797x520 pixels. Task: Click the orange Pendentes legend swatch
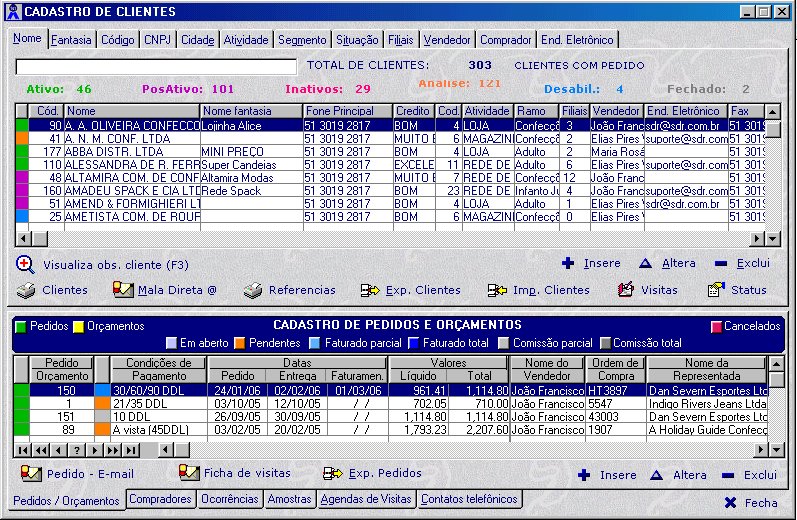click(x=240, y=344)
